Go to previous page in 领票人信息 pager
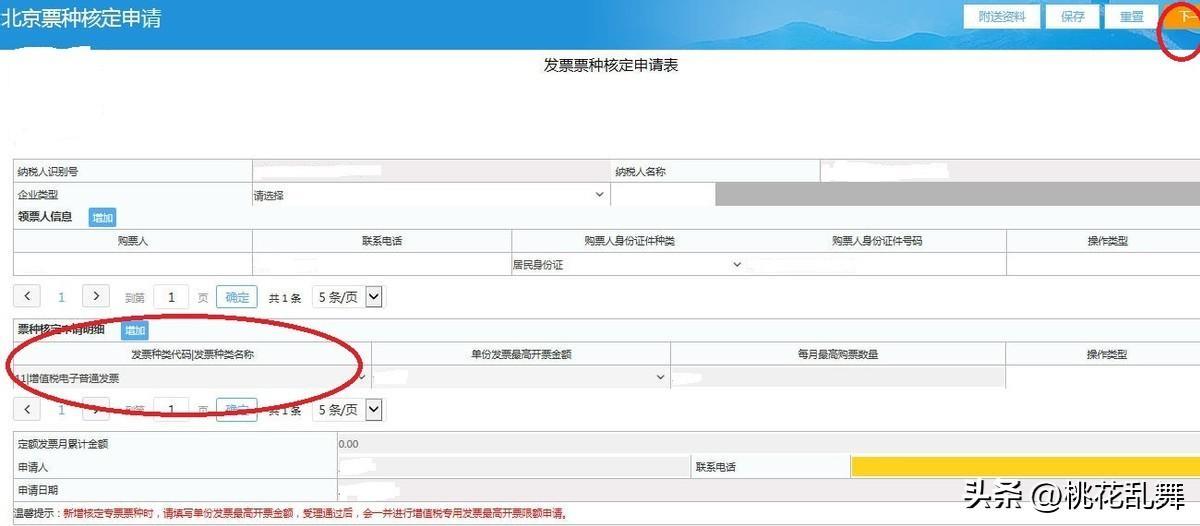Image resolution: width=1200 pixels, height=526 pixels. coord(27,296)
